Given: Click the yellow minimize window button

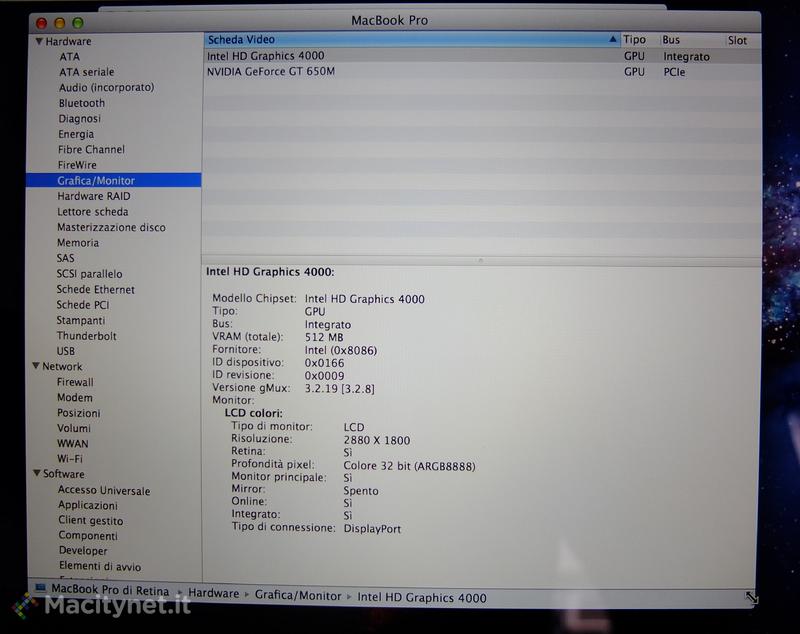Looking at the screenshot, I should pyautogui.click(x=60, y=23).
